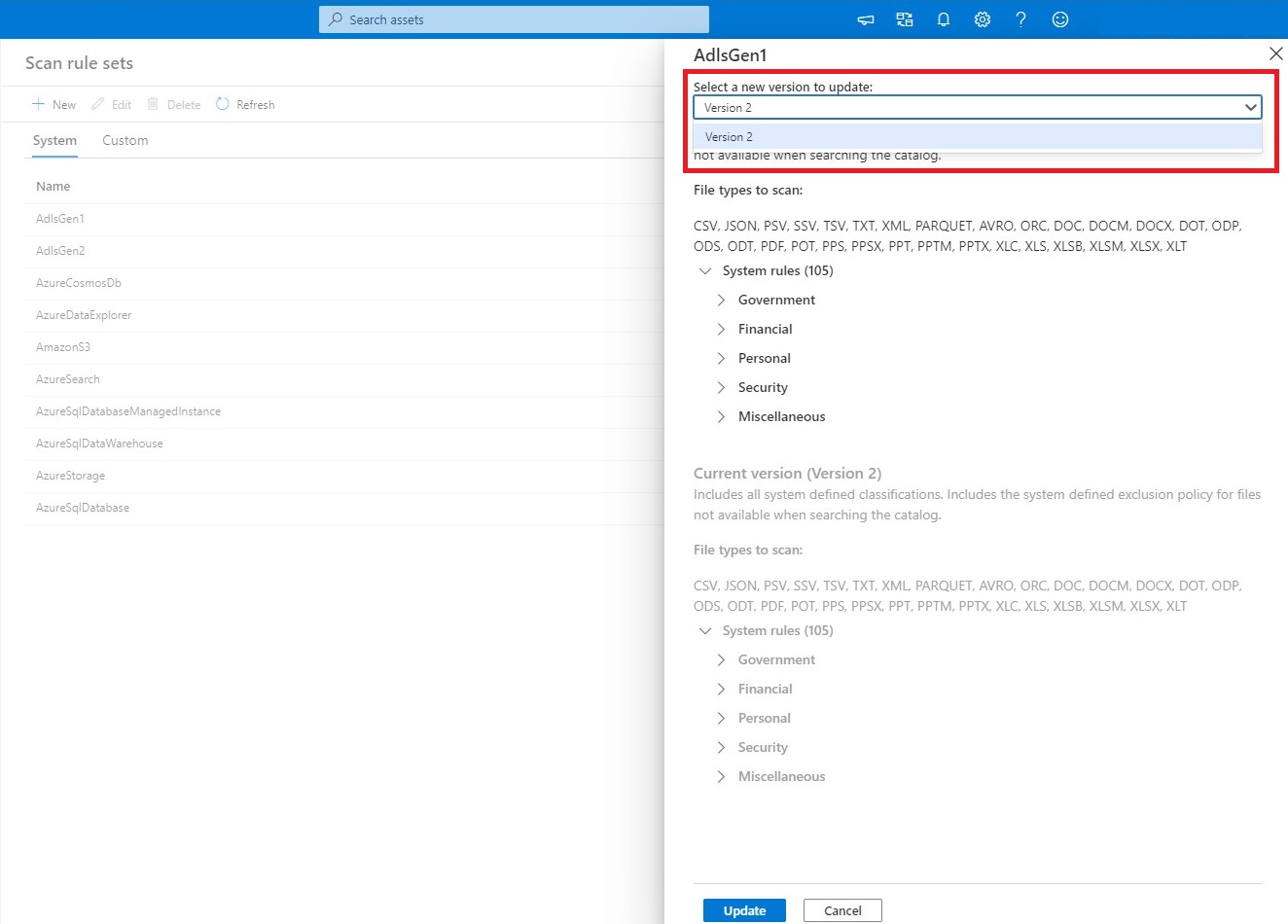Choose Version 2 from the dropdown list

[x=978, y=137]
